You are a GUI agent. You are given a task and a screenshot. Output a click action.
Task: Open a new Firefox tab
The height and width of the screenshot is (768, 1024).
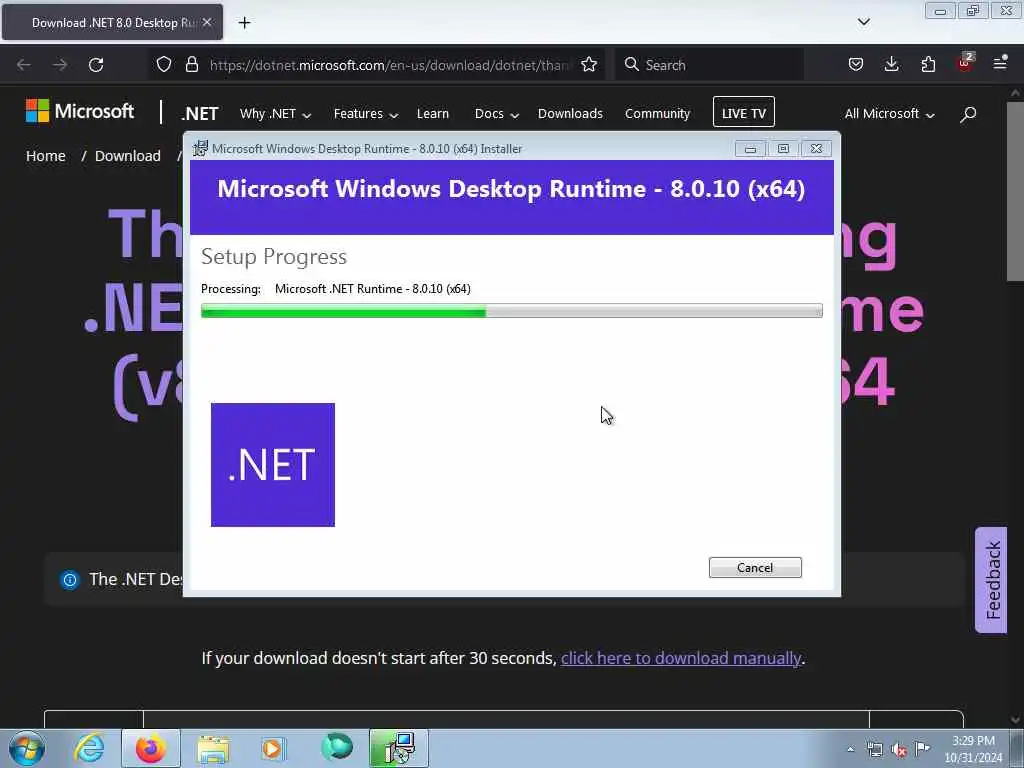click(244, 23)
